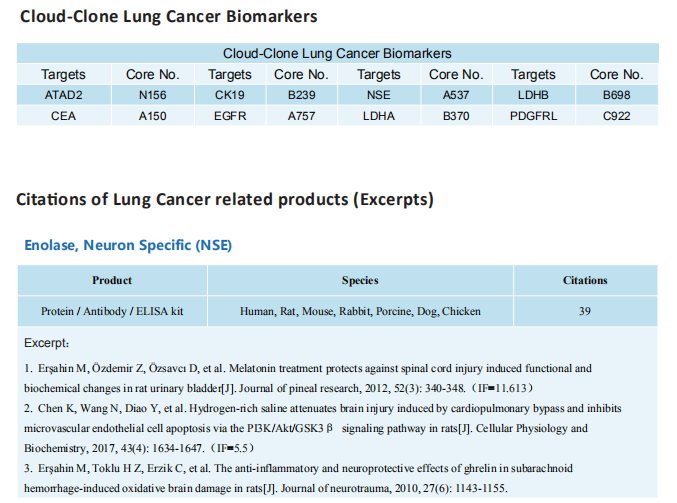This screenshot has width=677, height=503.
Task: Click core number B239
Action: point(301,95)
